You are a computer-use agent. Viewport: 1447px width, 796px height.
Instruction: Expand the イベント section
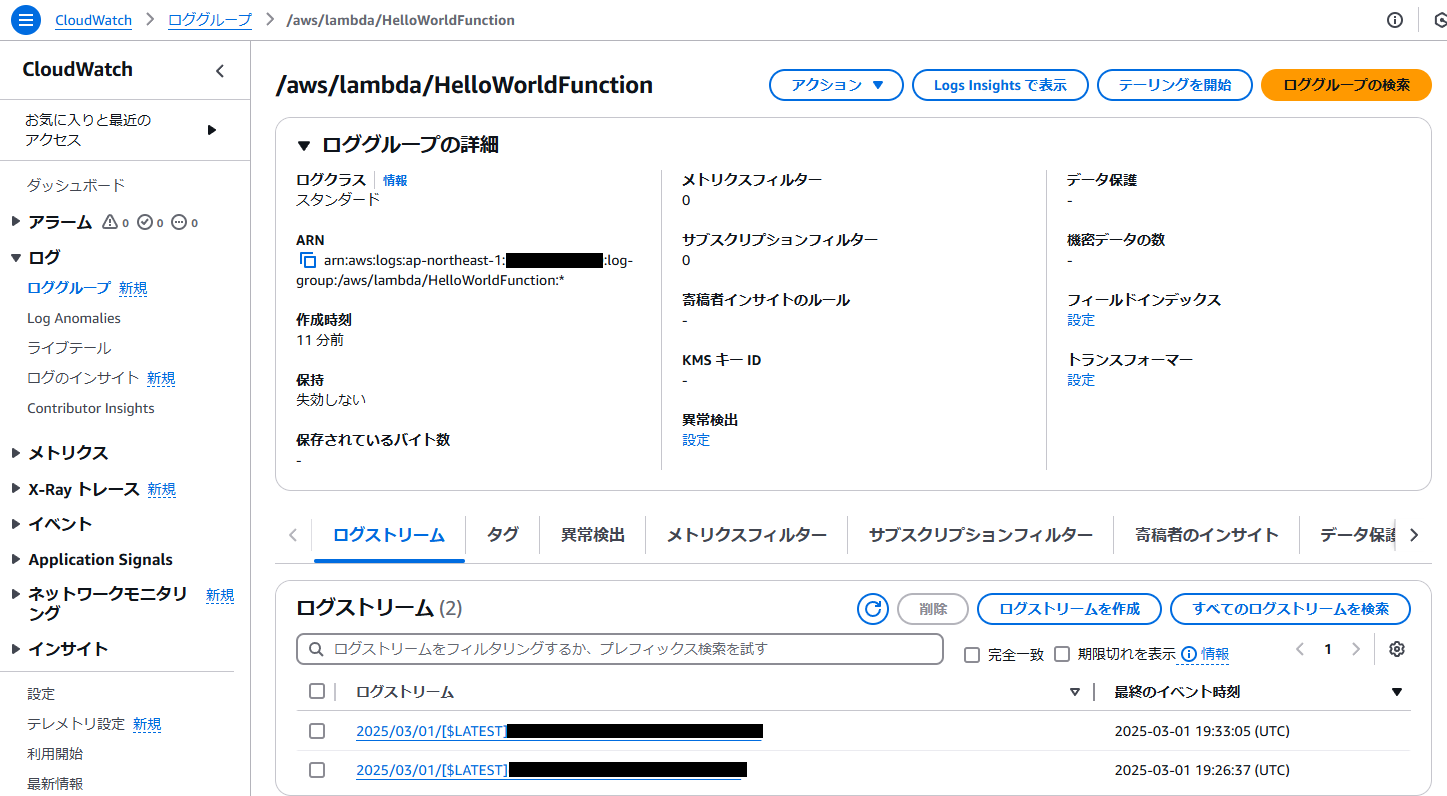tap(15, 524)
